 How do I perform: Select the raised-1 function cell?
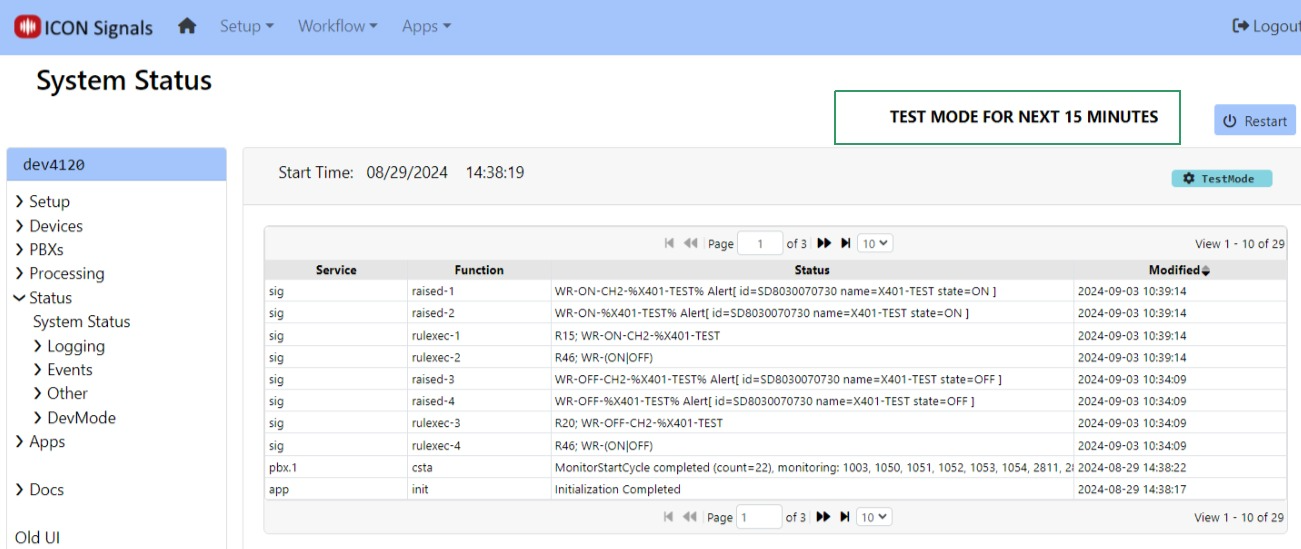[479, 291]
